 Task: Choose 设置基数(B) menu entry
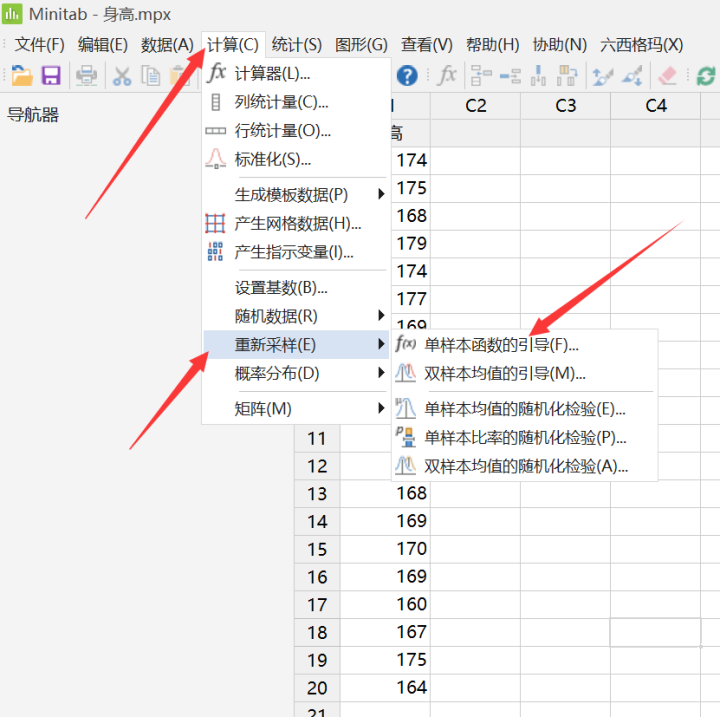click(296, 288)
